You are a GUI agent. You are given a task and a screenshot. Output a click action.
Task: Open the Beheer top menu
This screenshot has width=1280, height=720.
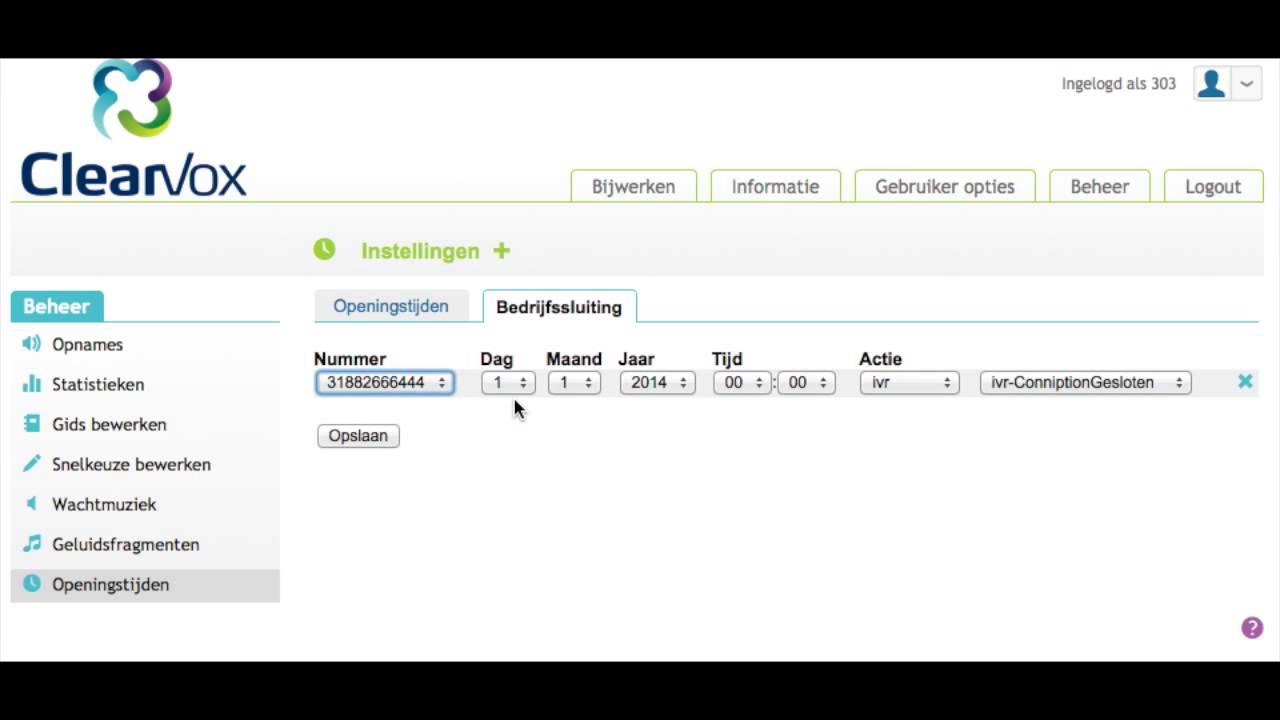(x=1100, y=186)
